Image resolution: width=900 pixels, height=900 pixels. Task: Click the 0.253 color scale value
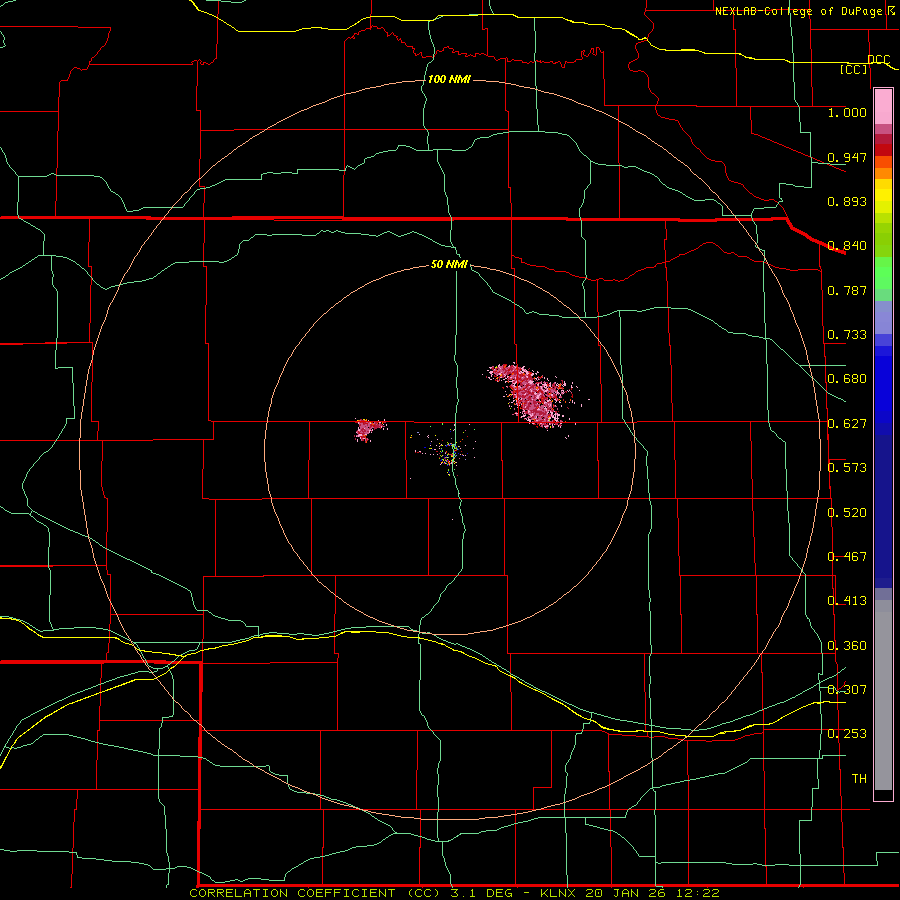[847, 734]
